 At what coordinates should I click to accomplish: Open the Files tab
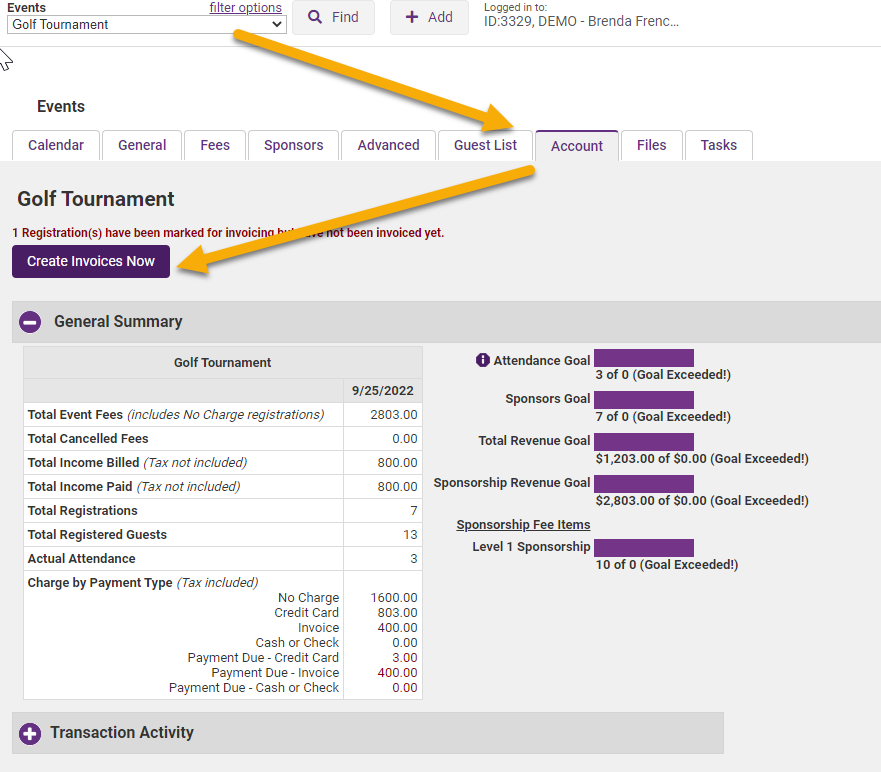click(x=651, y=145)
